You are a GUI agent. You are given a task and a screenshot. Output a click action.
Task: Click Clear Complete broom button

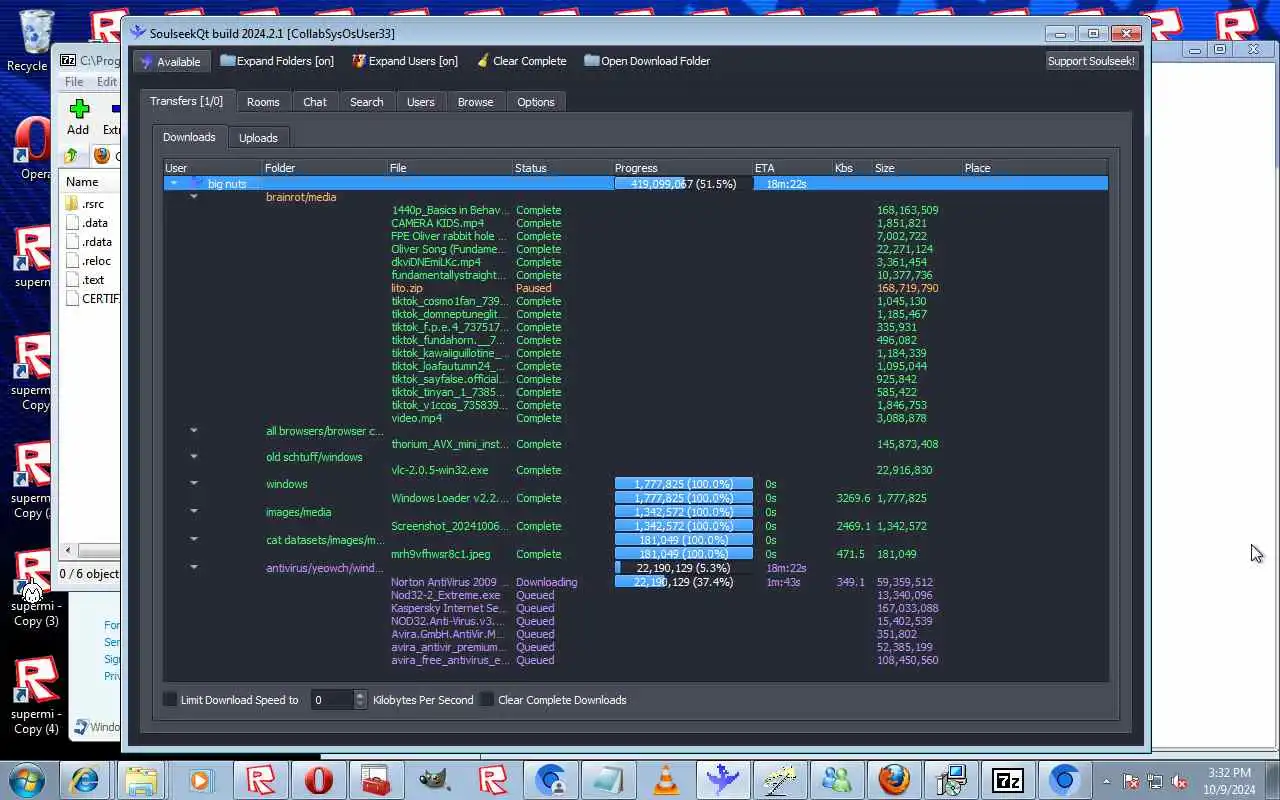point(521,61)
